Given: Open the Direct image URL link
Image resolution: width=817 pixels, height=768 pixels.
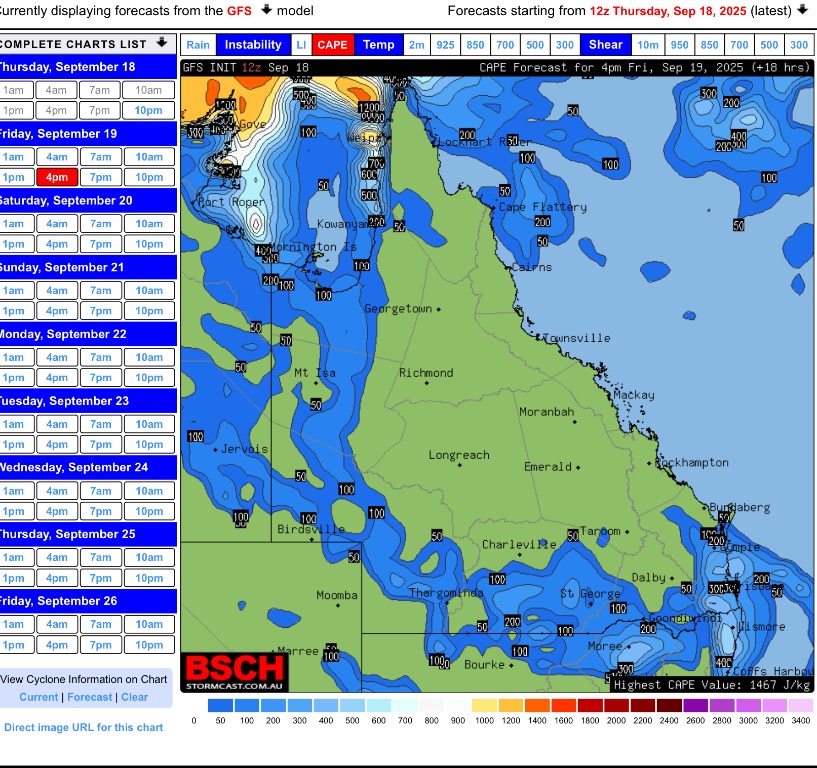Looking at the screenshot, I should click(x=83, y=727).
